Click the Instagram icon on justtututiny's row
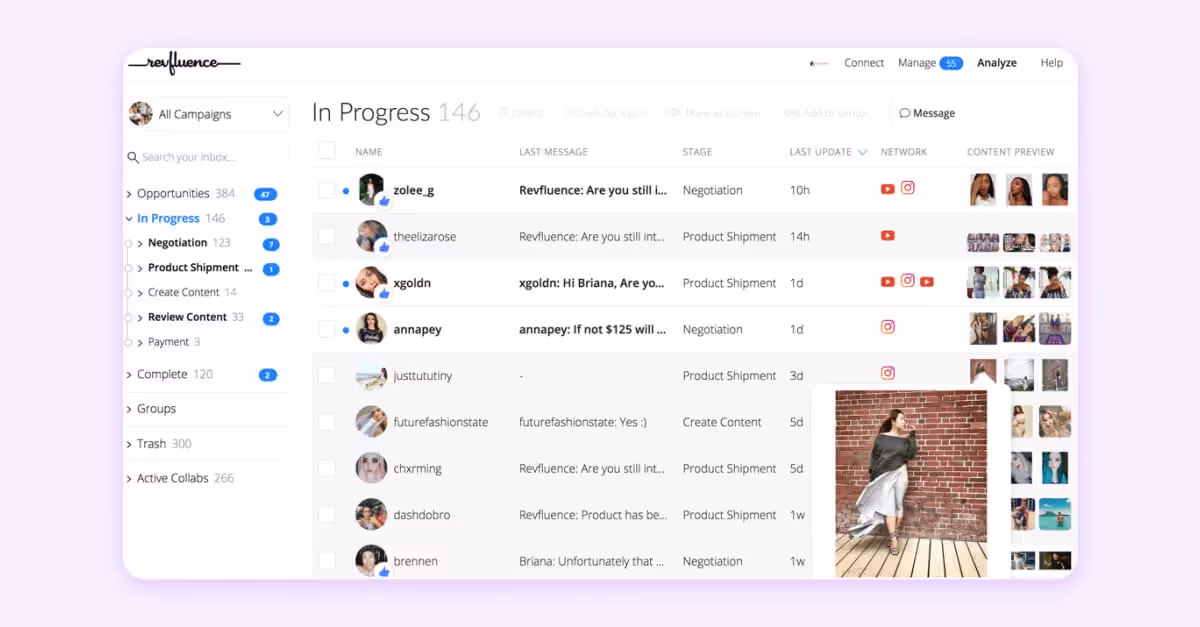 tap(888, 375)
